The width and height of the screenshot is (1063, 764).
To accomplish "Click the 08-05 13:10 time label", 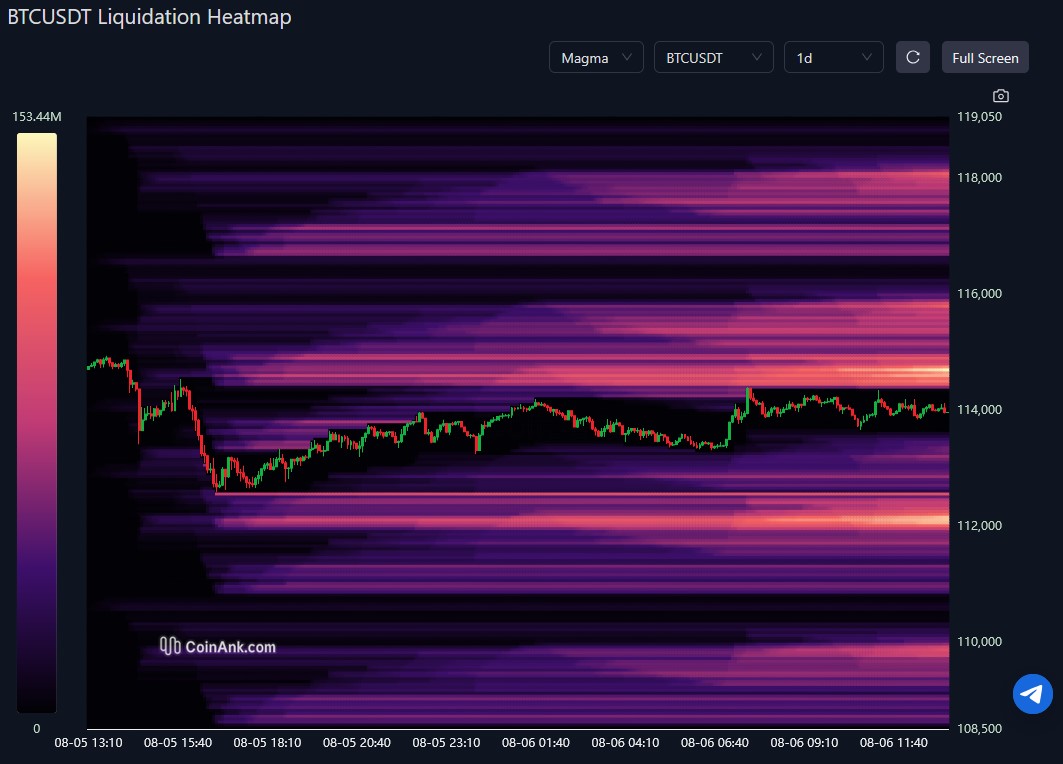I will (88, 742).
